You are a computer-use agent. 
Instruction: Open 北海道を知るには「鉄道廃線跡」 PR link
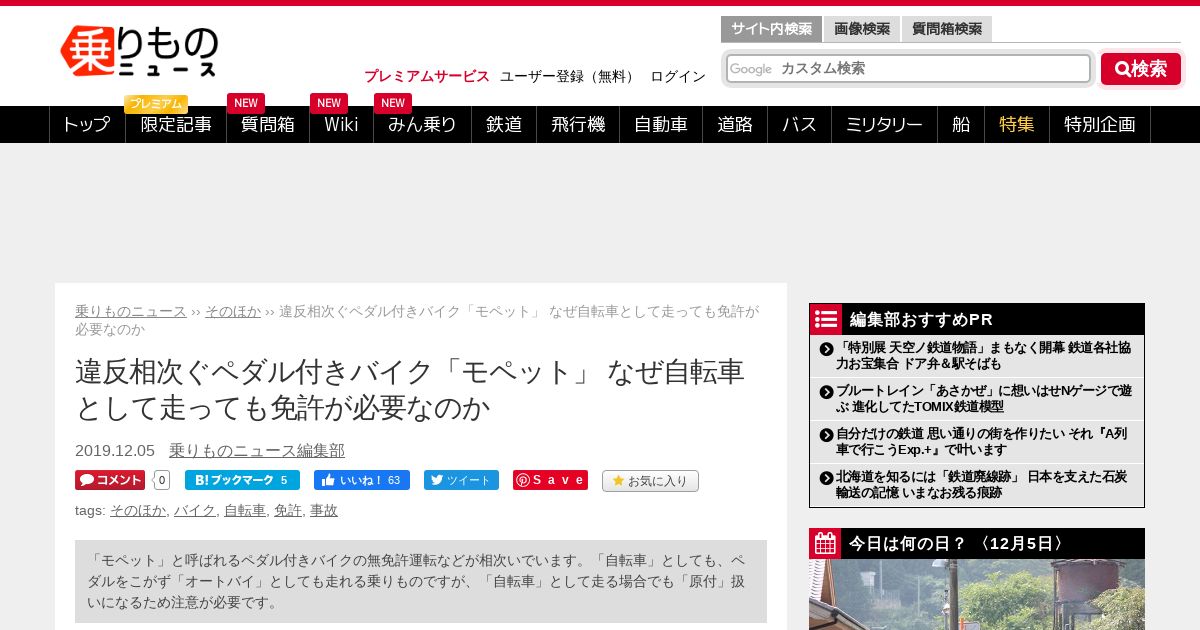(x=984, y=484)
